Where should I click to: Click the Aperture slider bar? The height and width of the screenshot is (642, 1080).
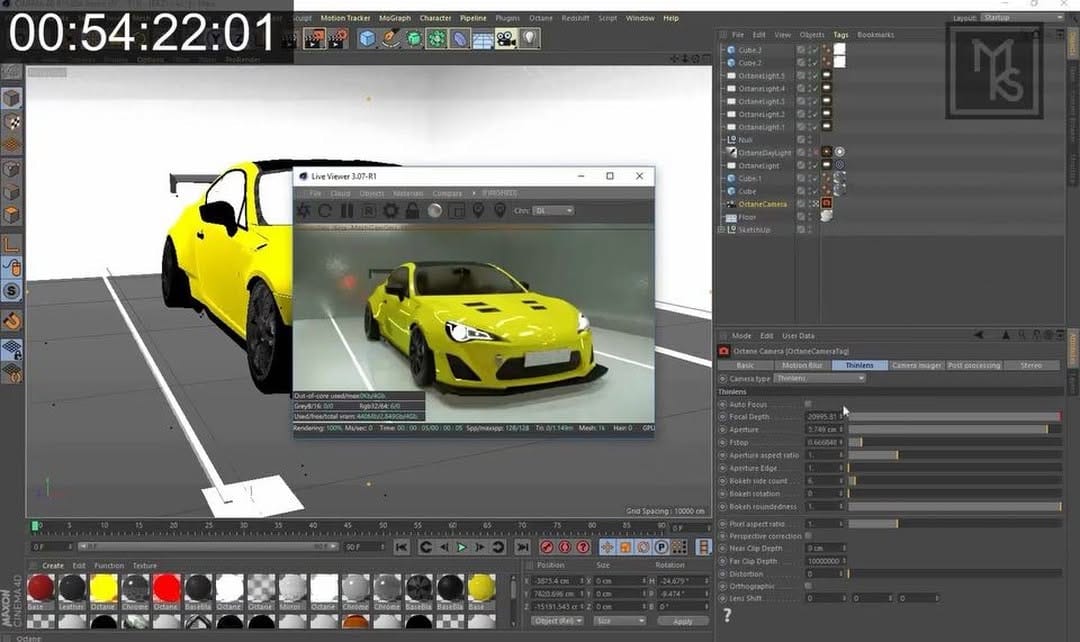point(955,429)
